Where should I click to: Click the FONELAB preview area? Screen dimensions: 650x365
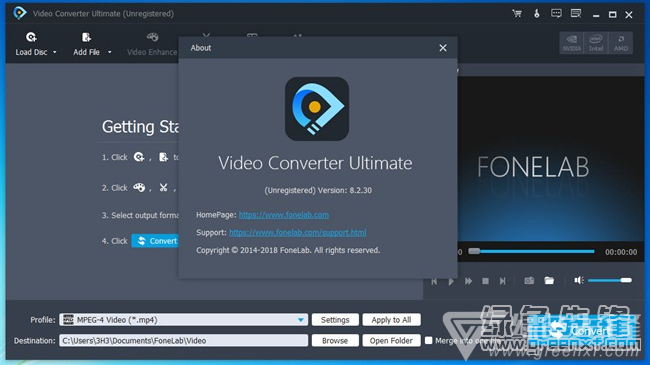(551, 159)
